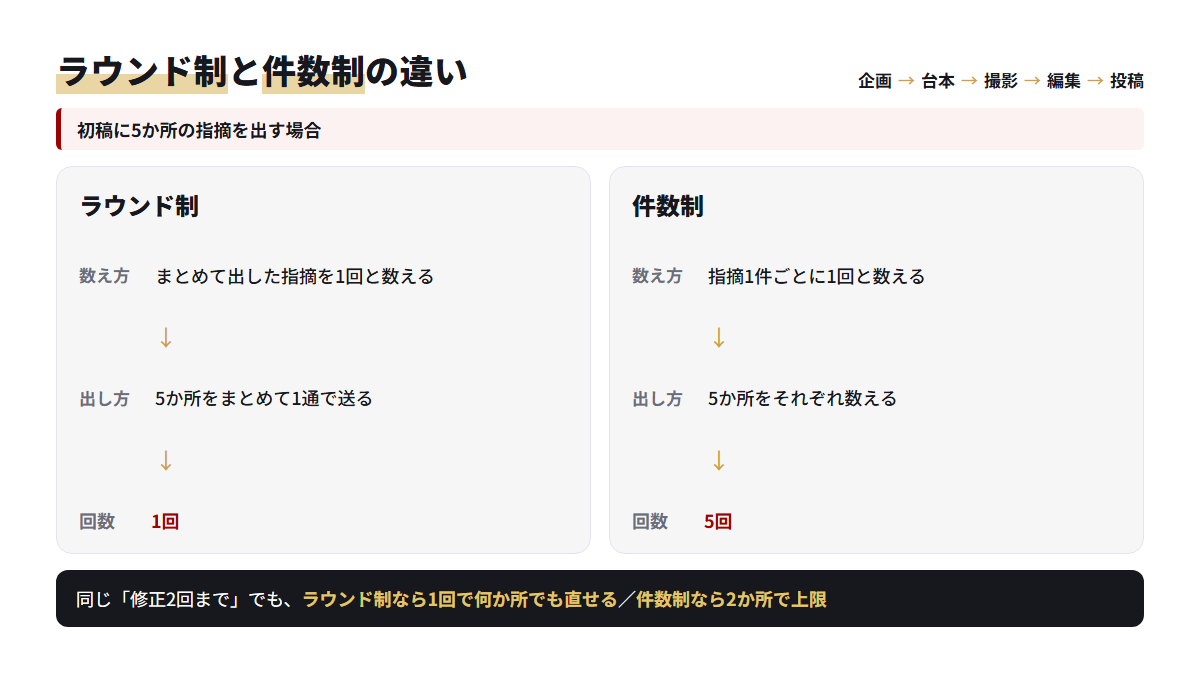Click down arrow below 出し方 in ラウンド制 card
The height and width of the screenshot is (675, 1200).
(x=166, y=461)
